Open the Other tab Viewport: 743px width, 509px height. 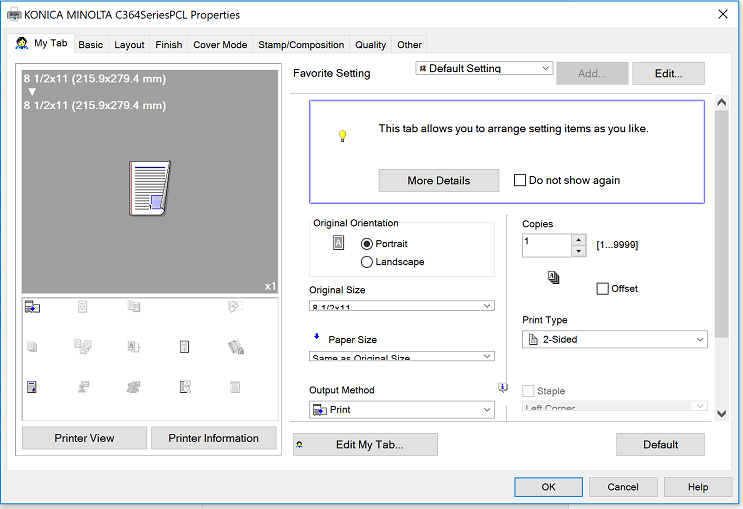[x=409, y=45]
